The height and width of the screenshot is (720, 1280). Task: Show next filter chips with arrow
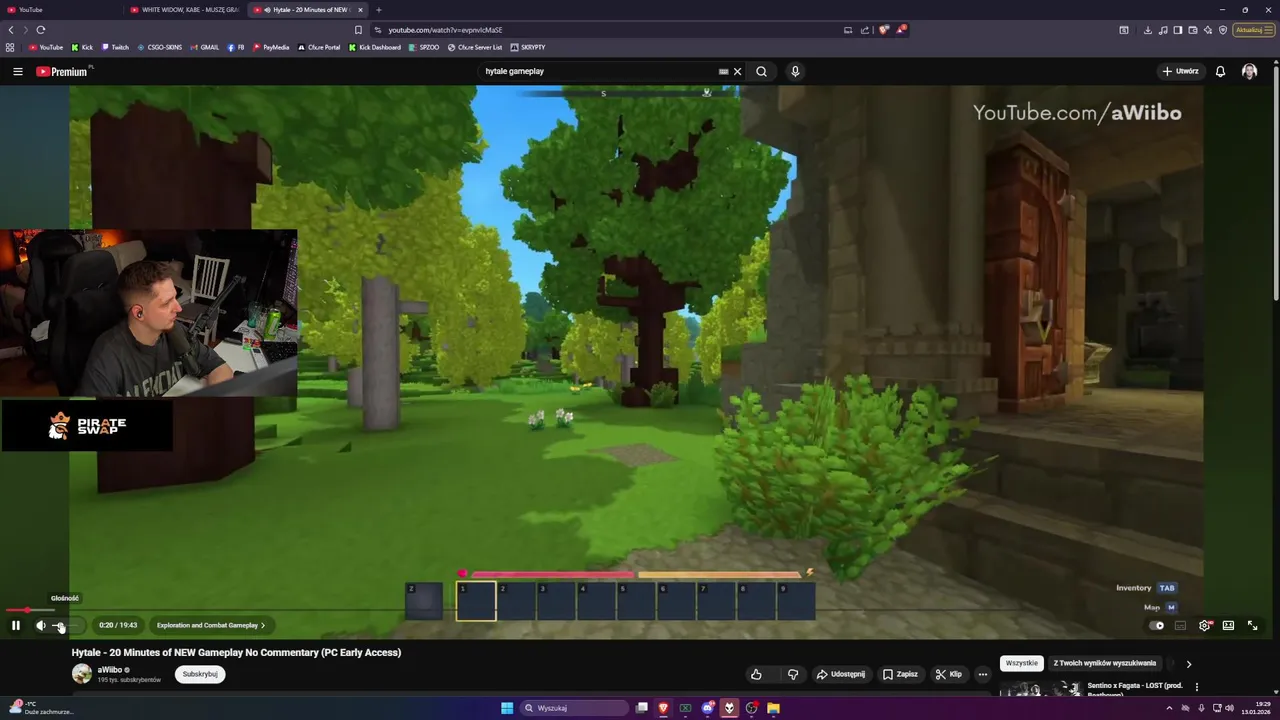(1188, 663)
